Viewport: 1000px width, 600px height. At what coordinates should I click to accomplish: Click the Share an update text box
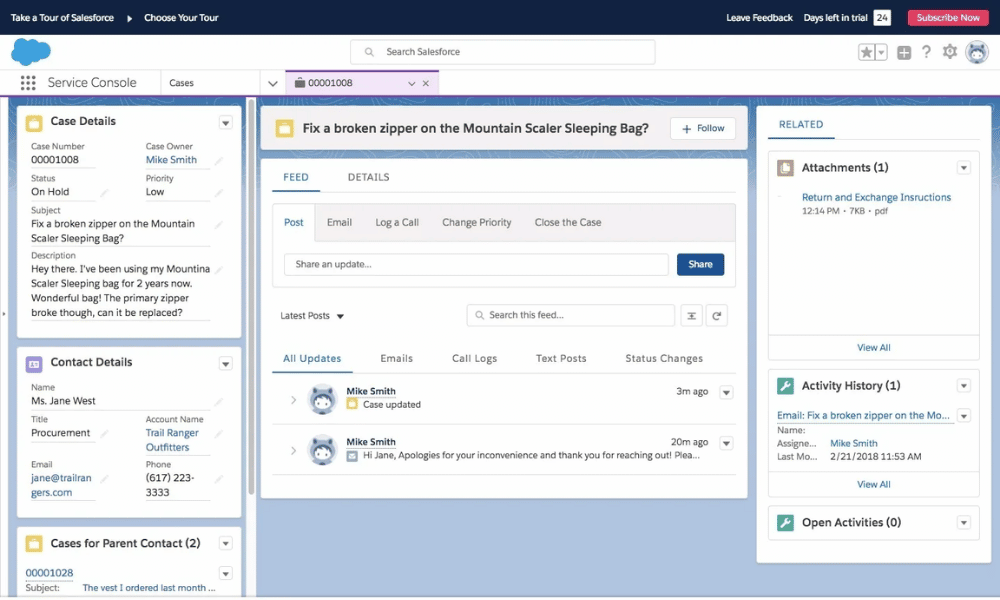point(476,265)
